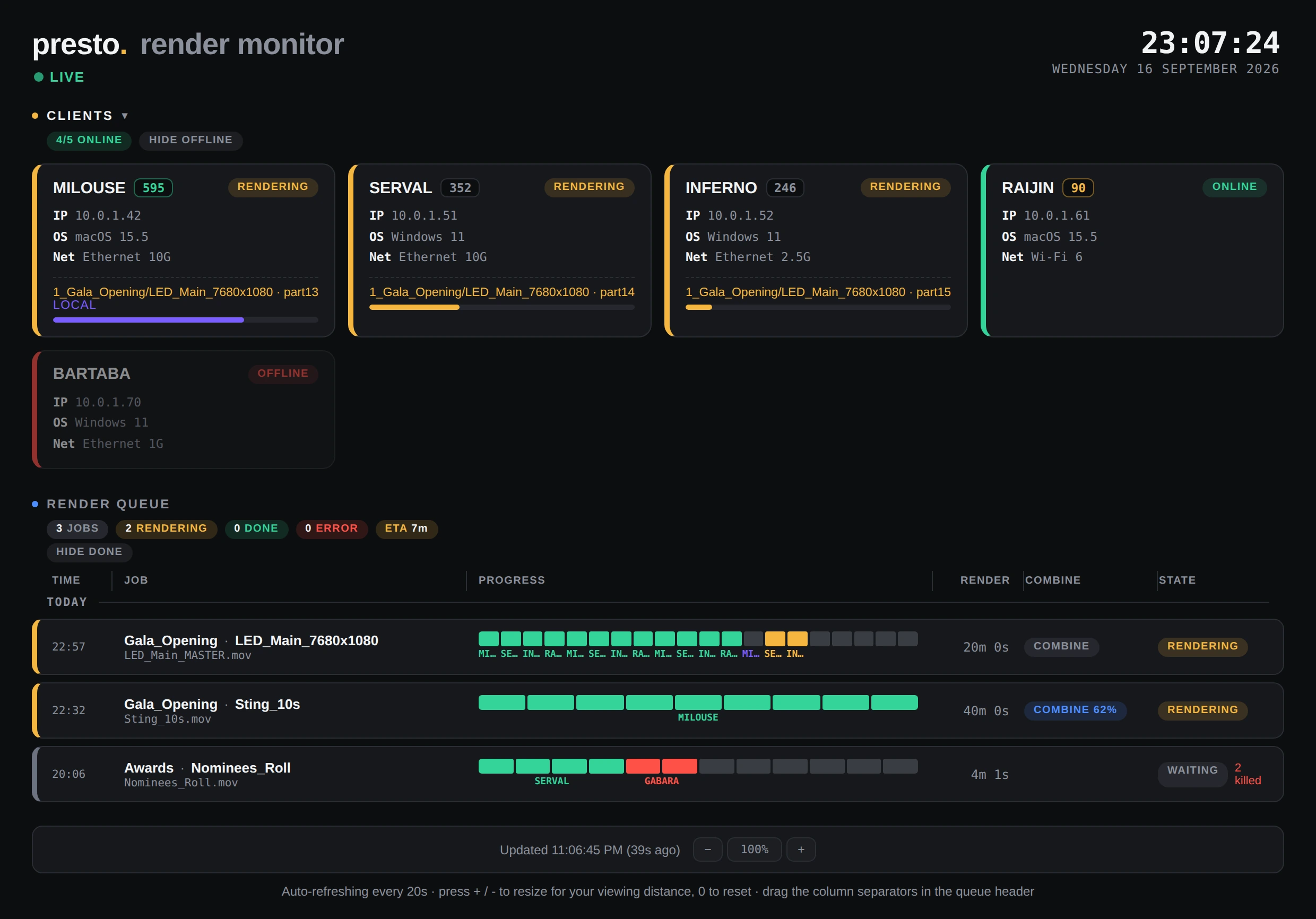Image resolution: width=1316 pixels, height=919 pixels.
Task: Decrease zoom with the minus button
Action: point(707,849)
